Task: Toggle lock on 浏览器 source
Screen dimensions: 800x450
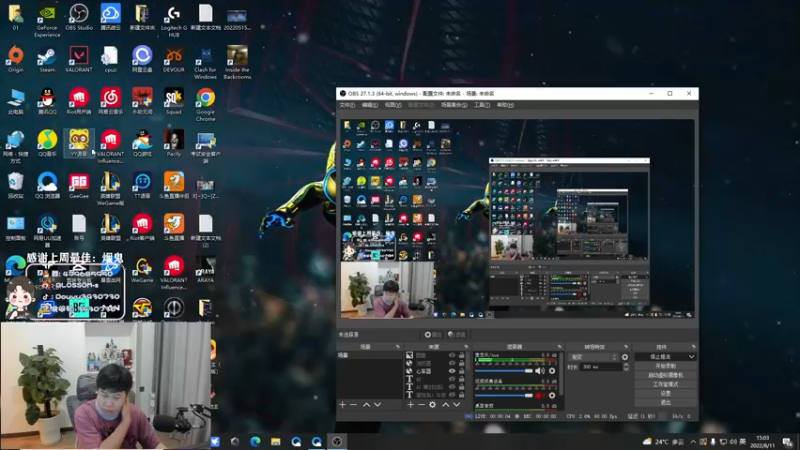Action: pyautogui.click(x=462, y=363)
